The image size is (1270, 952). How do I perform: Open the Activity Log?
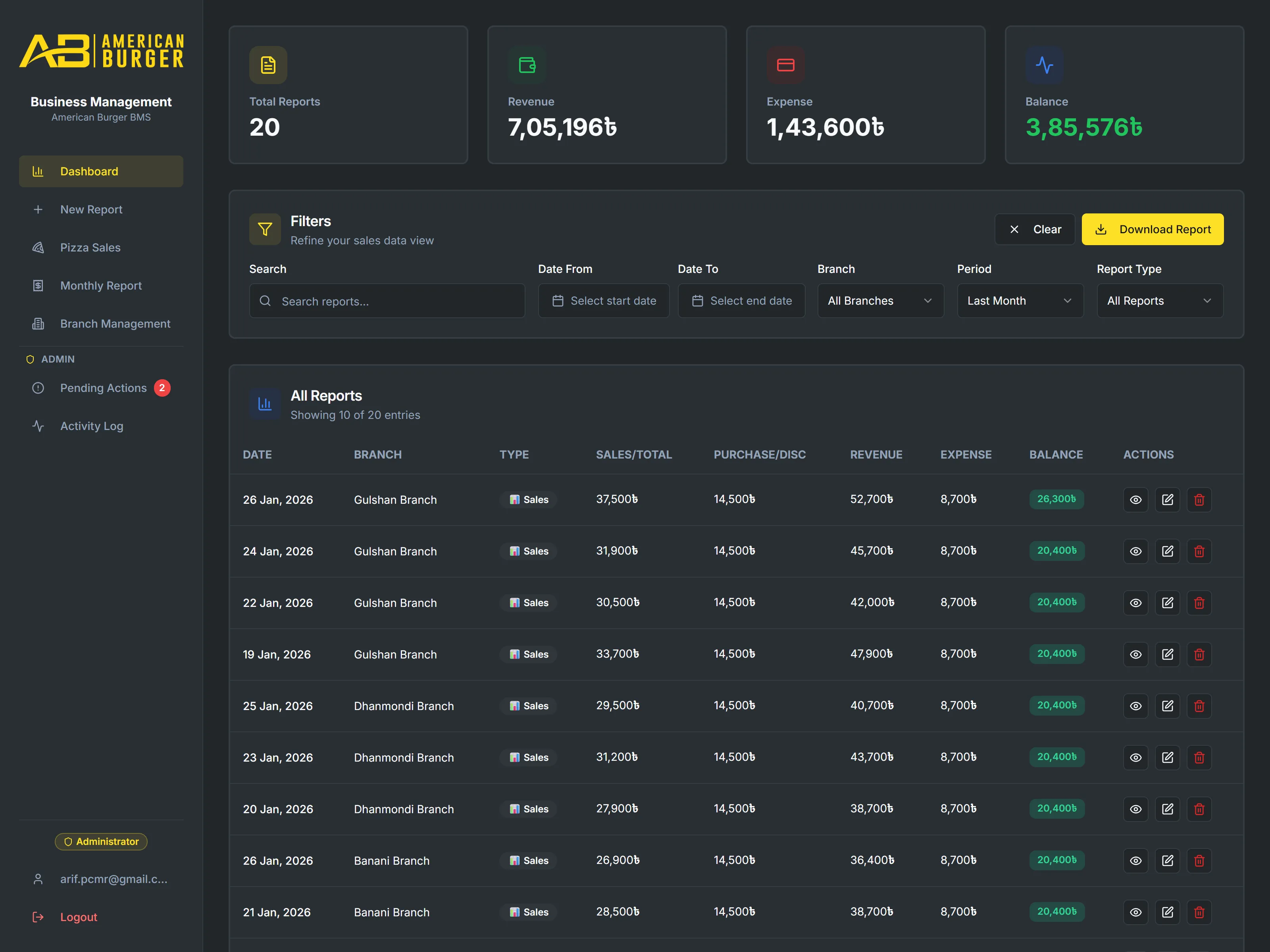(91, 426)
